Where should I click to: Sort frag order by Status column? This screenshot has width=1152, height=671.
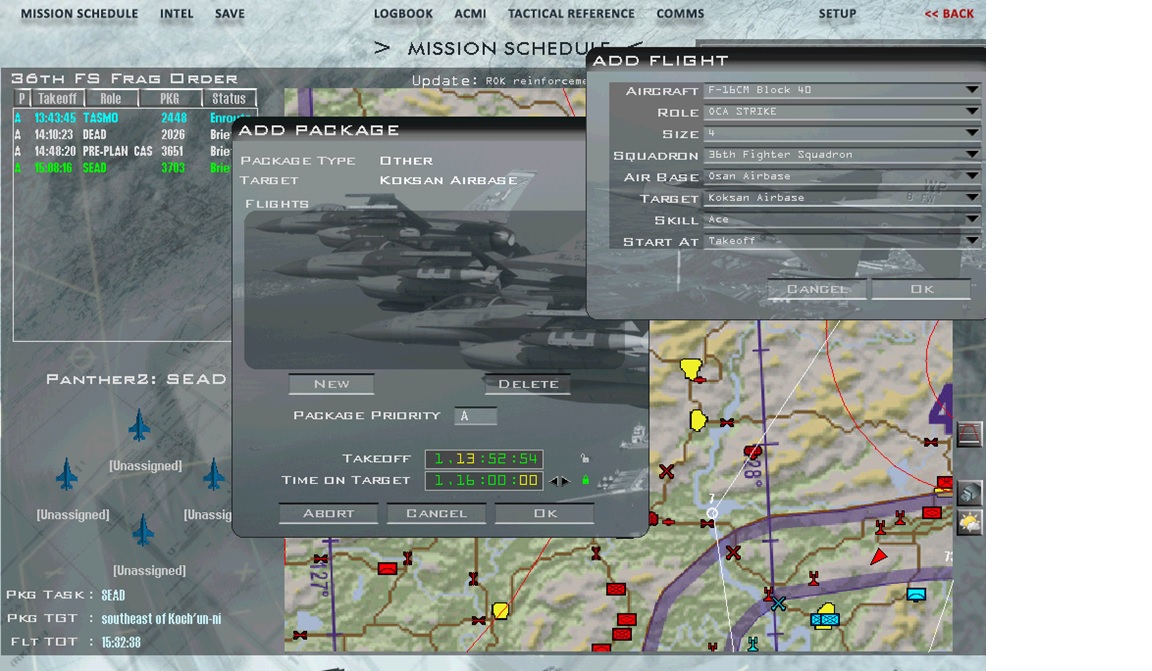(229, 98)
